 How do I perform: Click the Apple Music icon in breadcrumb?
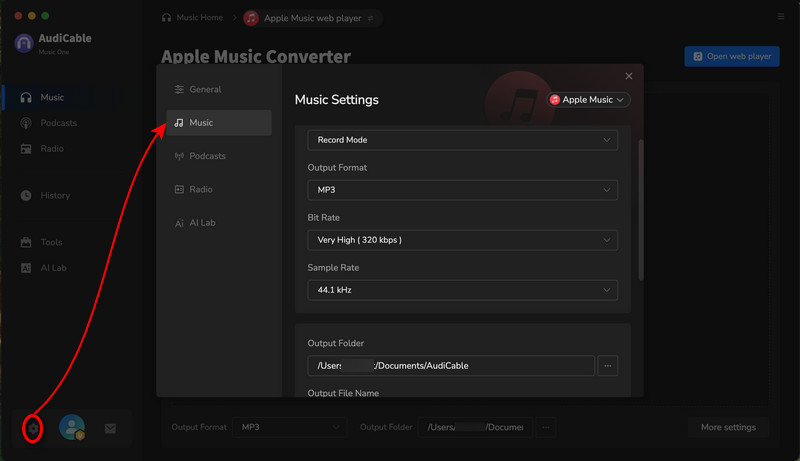(251, 18)
